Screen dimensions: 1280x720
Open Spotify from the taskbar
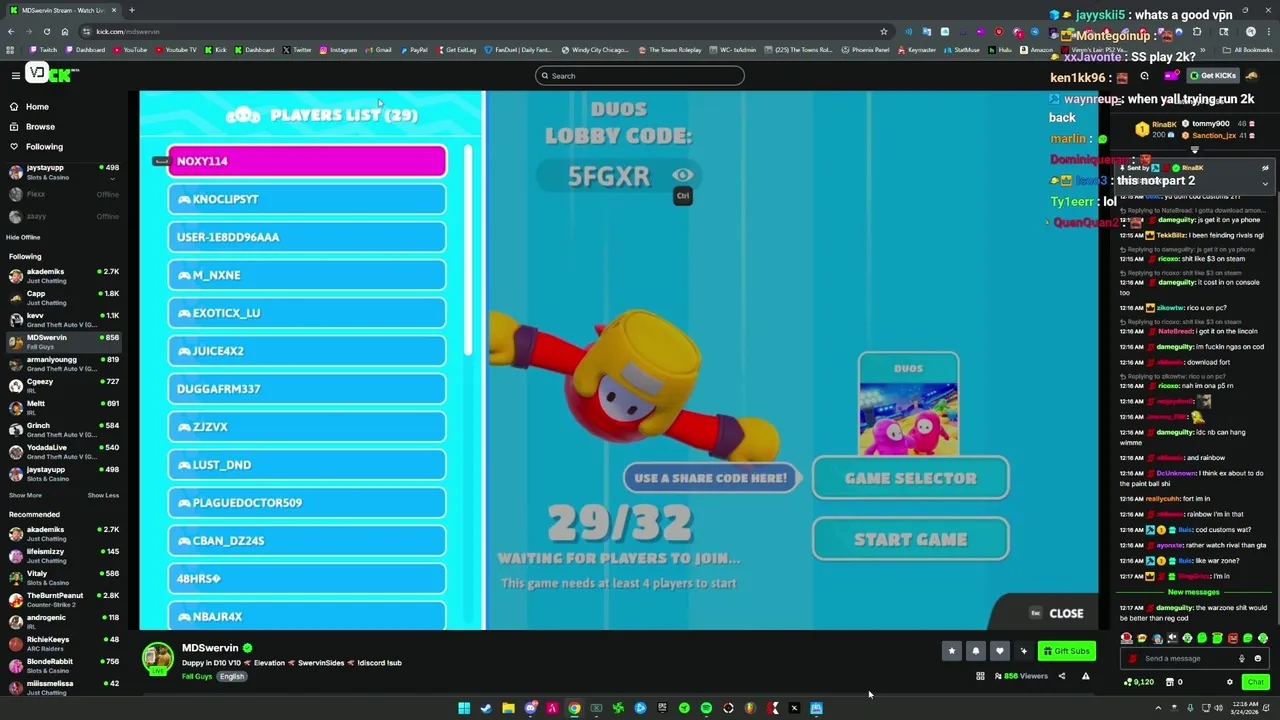click(706, 709)
